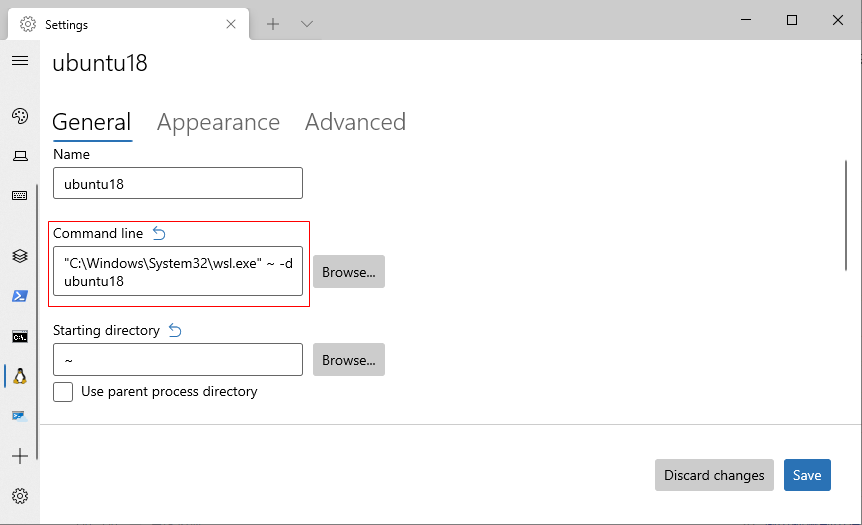Open the hamburger navigation menu
862x525 pixels.
(19, 61)
